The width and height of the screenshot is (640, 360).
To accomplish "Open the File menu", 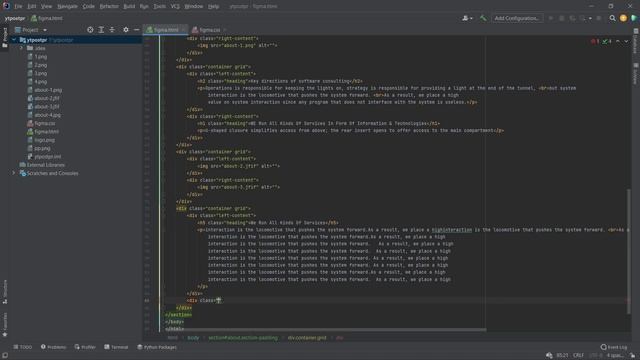I will click(x=18, y=6).
